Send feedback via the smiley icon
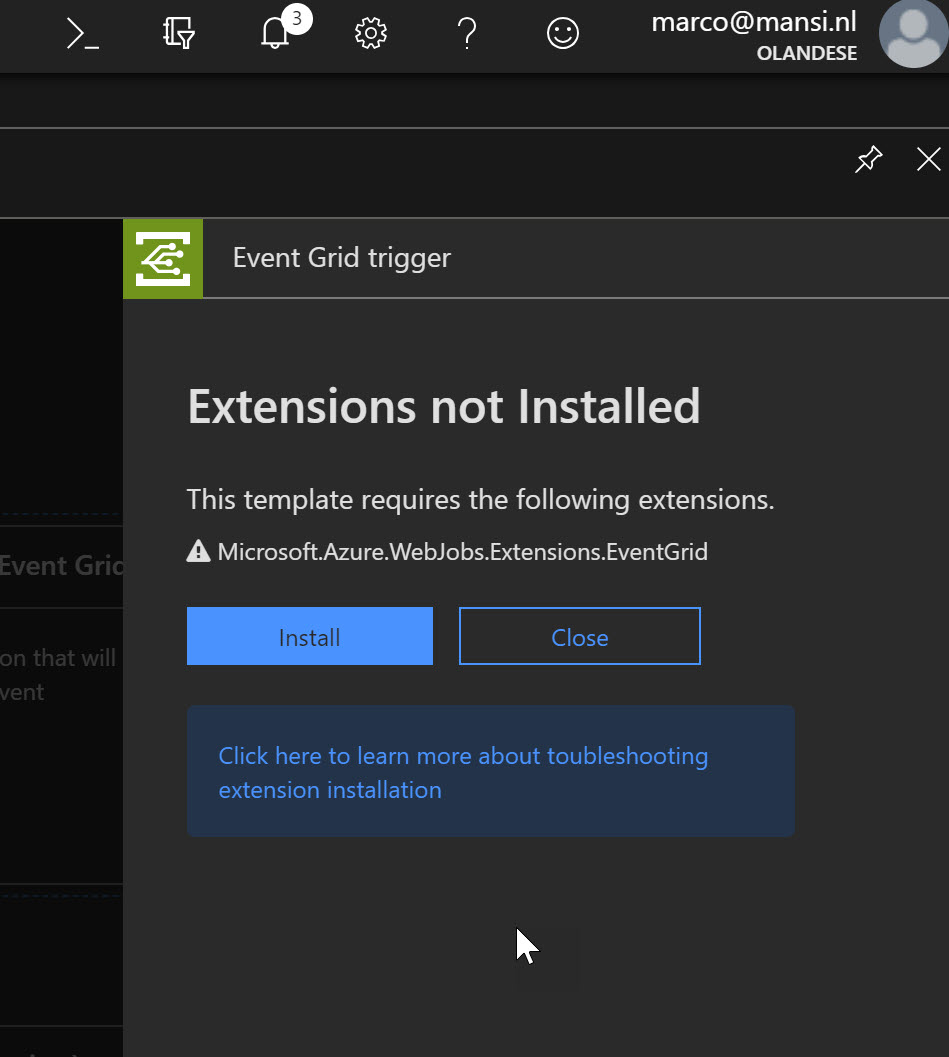Screen dimensions: 949x1057 [x=562, y=33]
